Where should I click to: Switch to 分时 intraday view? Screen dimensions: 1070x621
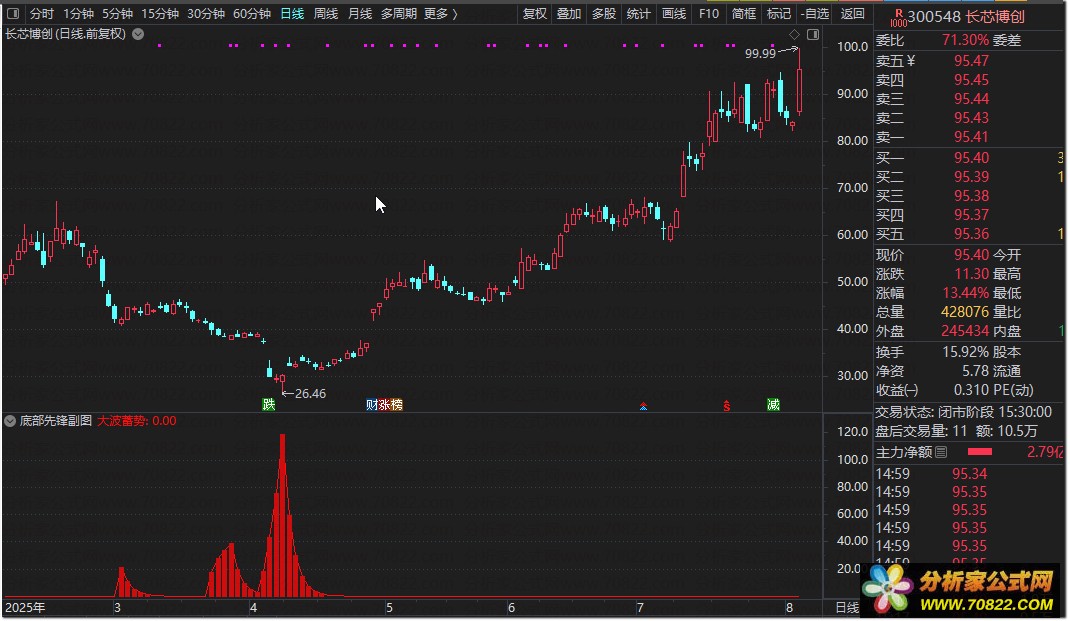click(42, 14)
